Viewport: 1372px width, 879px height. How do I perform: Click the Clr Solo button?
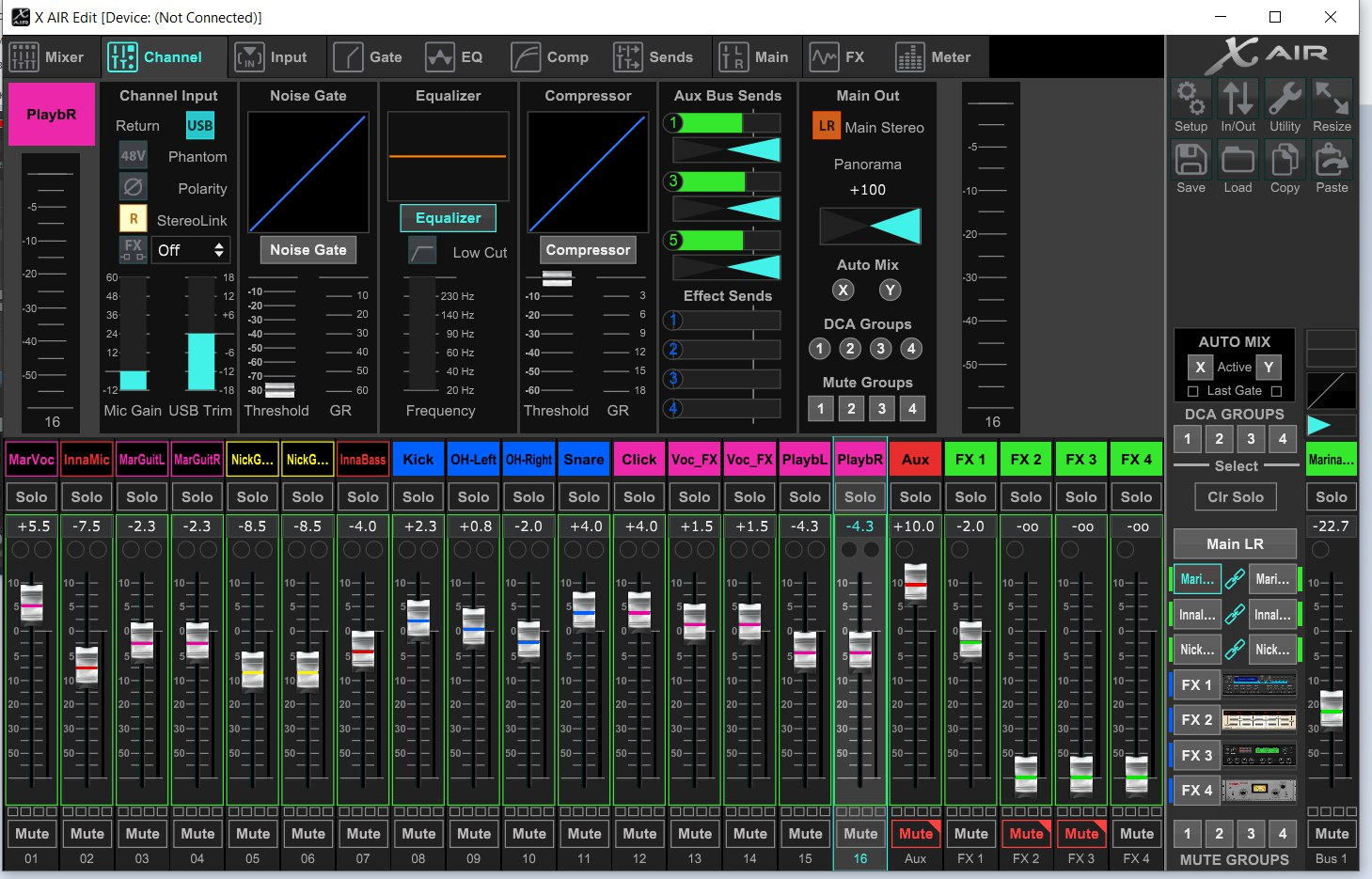(x=1235, y=496)
